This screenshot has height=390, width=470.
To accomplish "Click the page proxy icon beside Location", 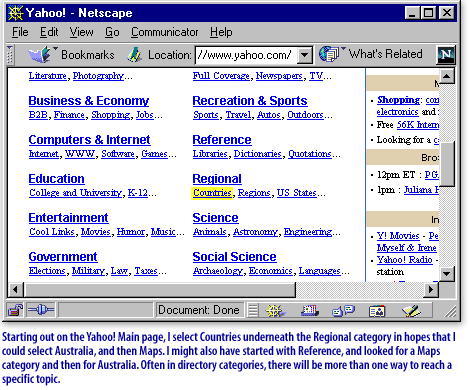I will tap(134, 55).
